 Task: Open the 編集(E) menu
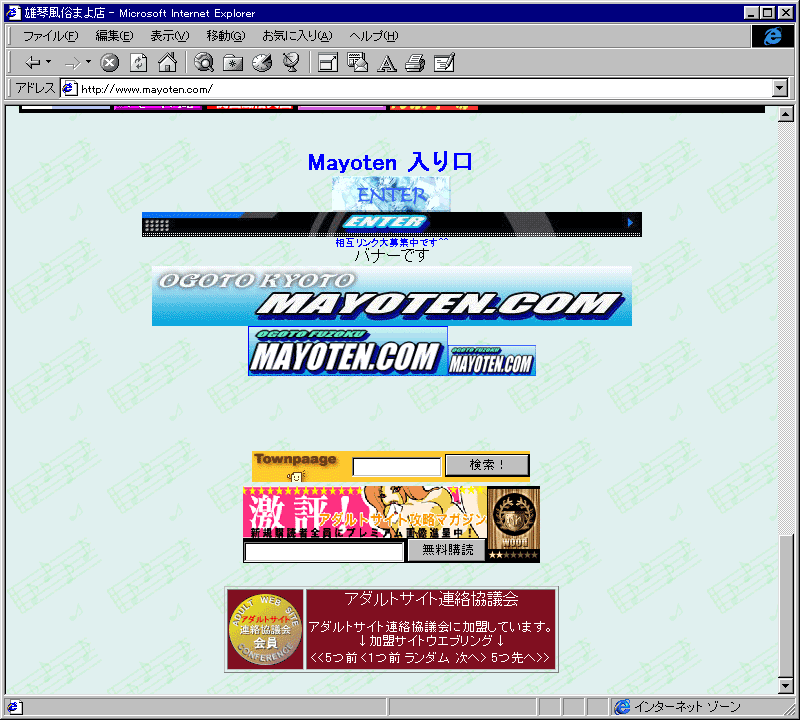click(x=114, y=36)
